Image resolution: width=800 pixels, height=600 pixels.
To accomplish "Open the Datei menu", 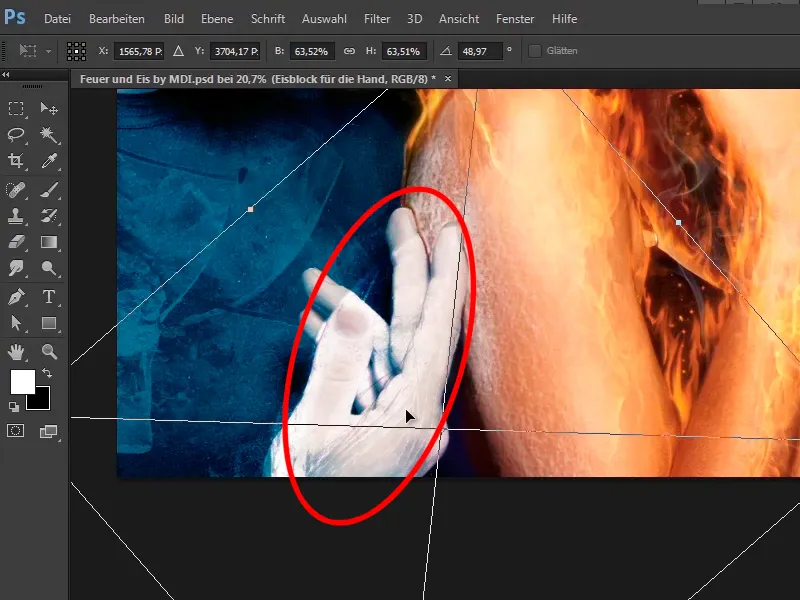I will (57, 19).
